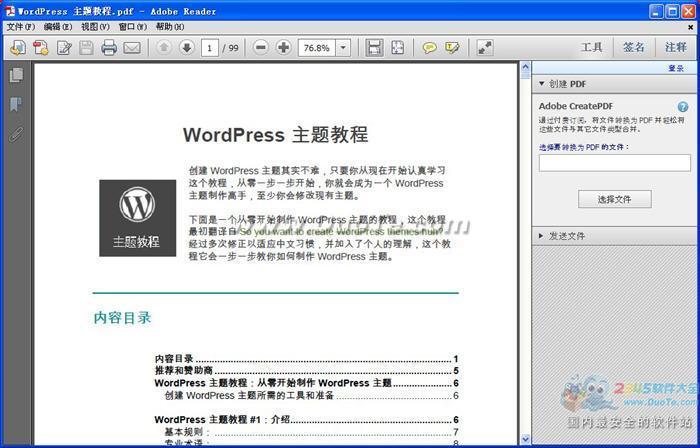The width and height of the screenshot is (700, 448).
Task: Click the WordPress logo image
Action: pos(138,218)
